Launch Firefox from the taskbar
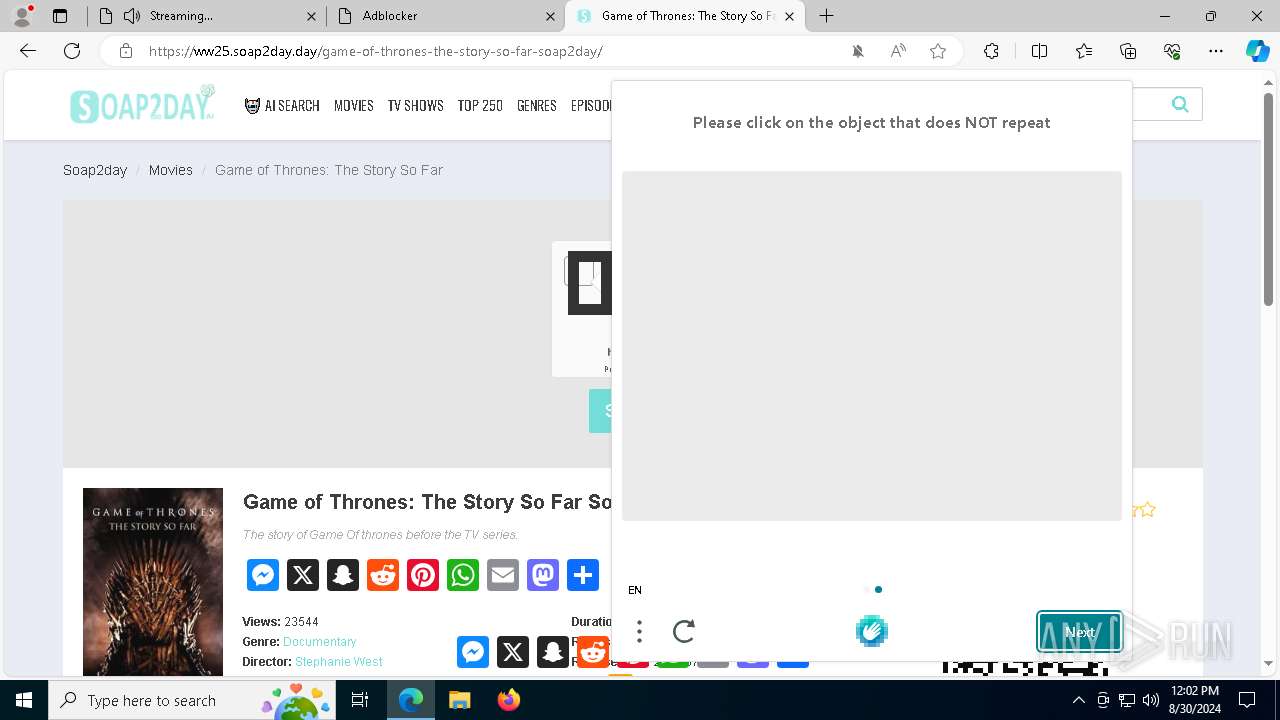 509,700
